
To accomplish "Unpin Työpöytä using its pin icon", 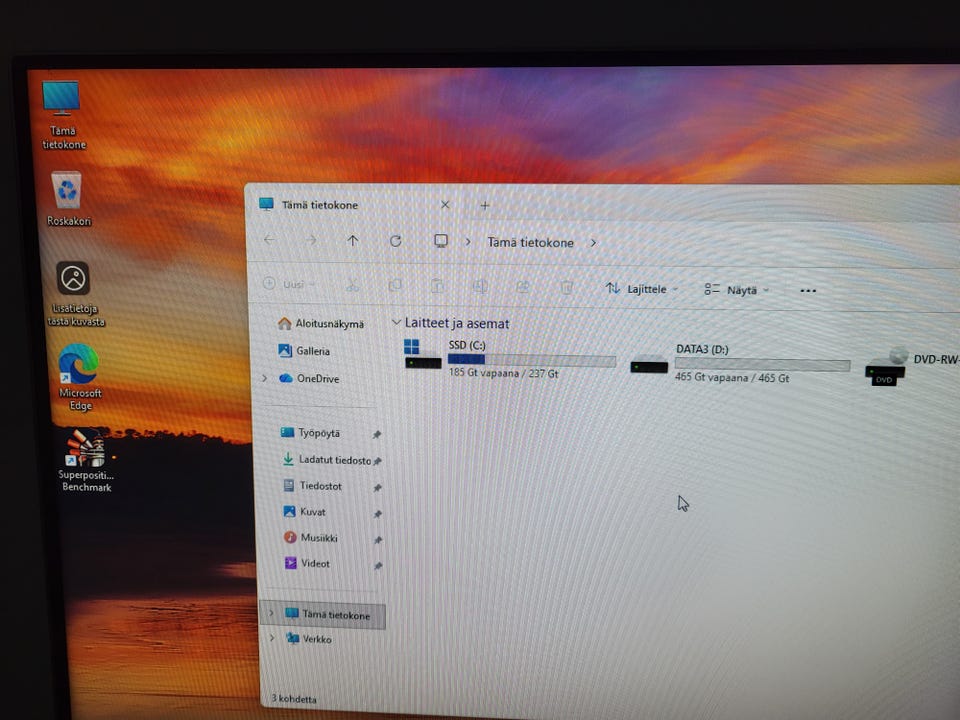I will pyautogui.click(x=377, y=435).
